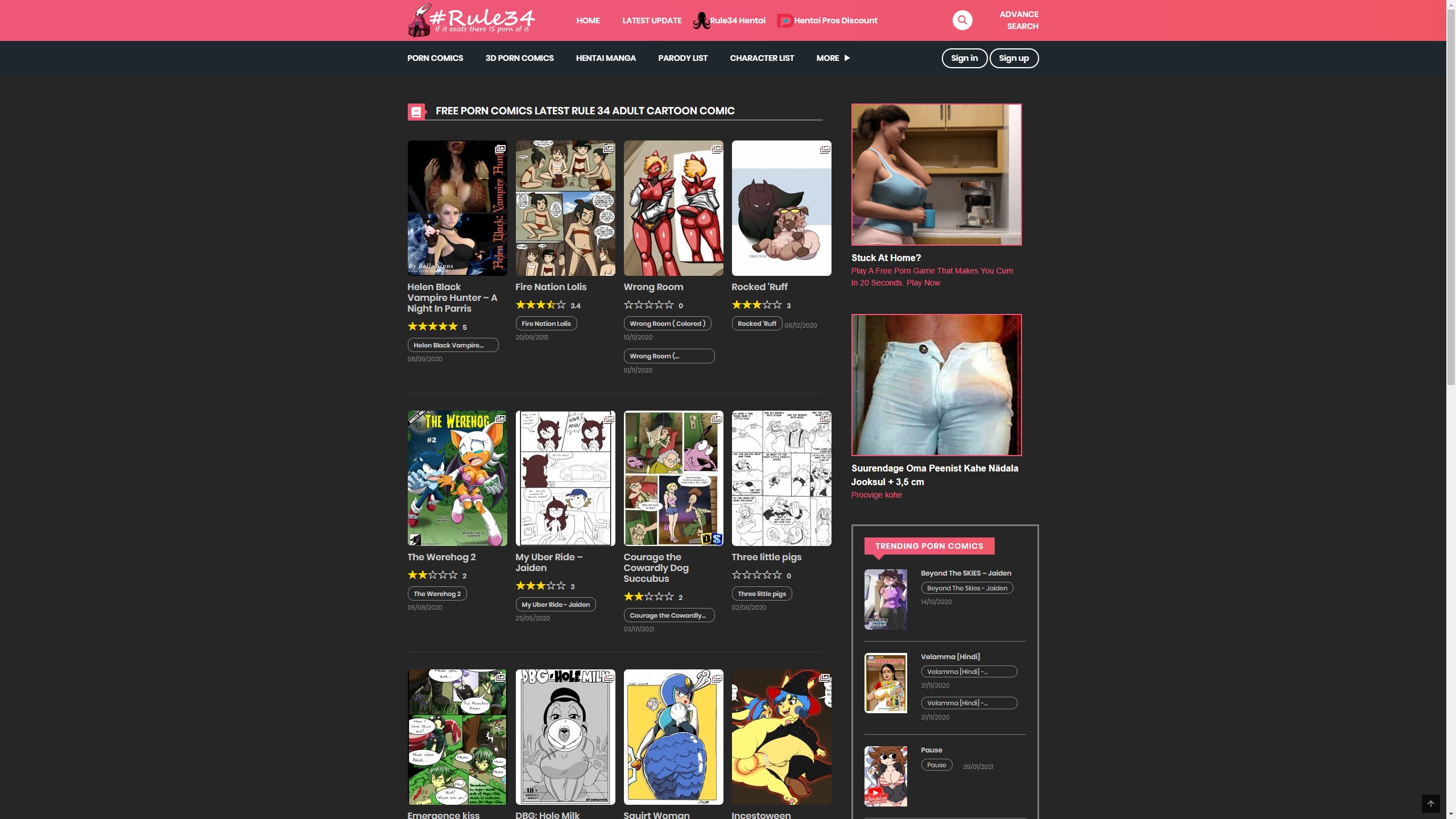This screenshot has width=1456, height=819.
Task: Click the Sign in button
Action: point(964,58)
